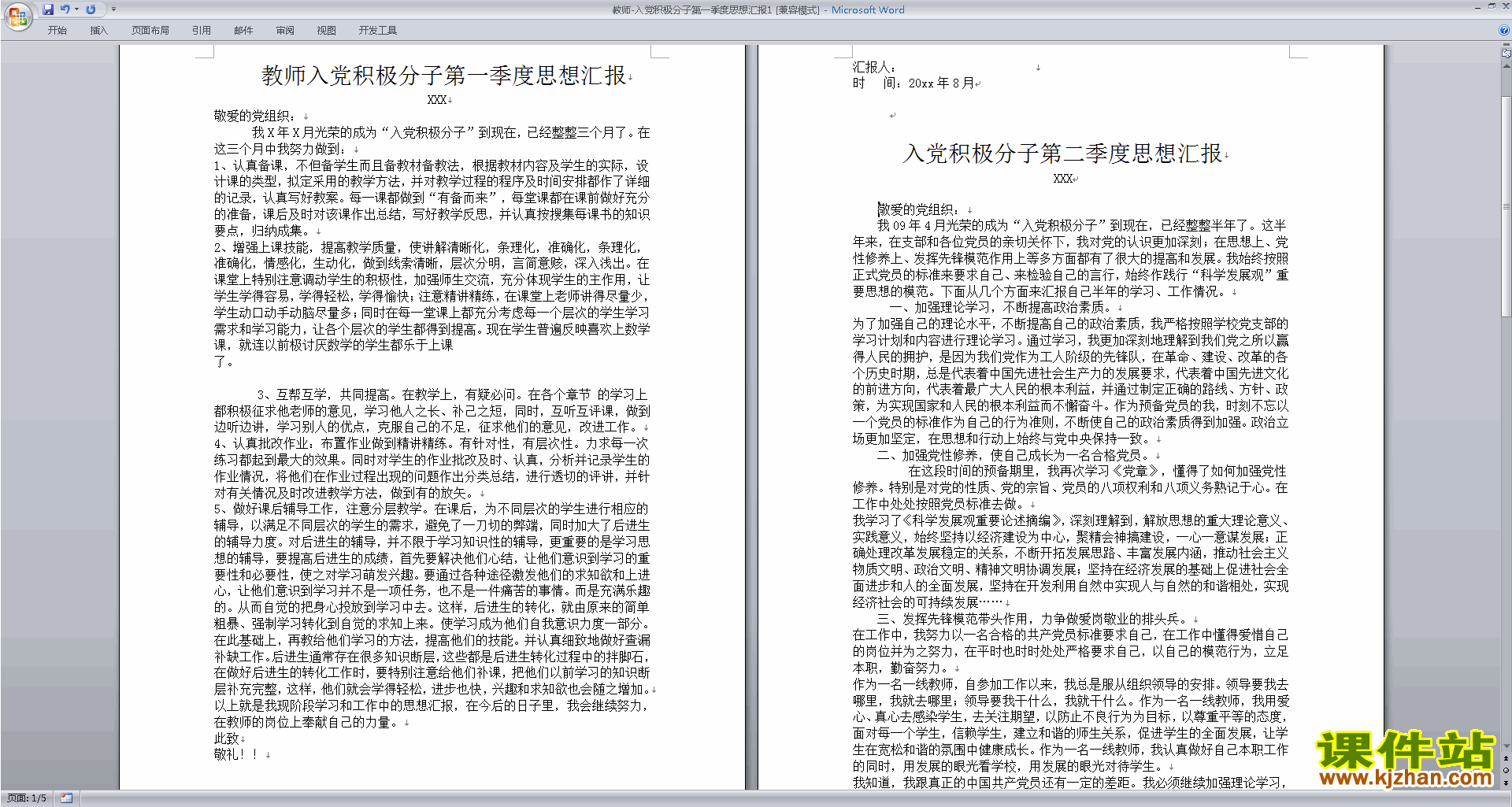Screen dimensions: 1512x807
Task: Click the scrollbar up arrow
Action: click(1506, 65)
